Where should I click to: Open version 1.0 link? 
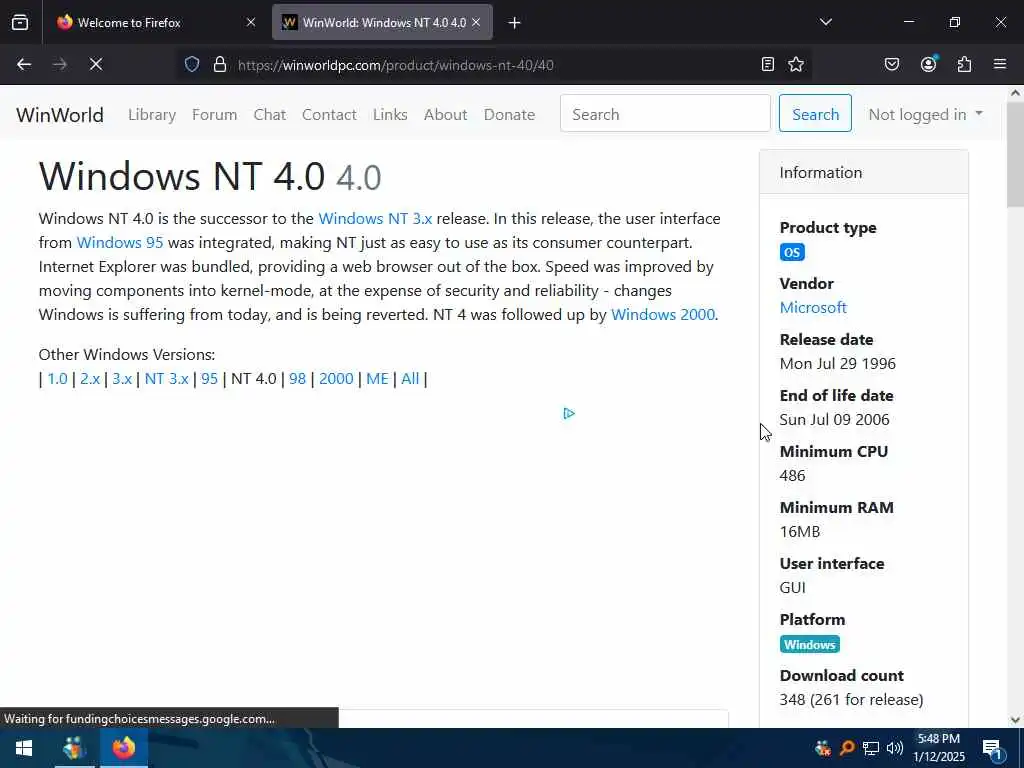click(57, 379)
